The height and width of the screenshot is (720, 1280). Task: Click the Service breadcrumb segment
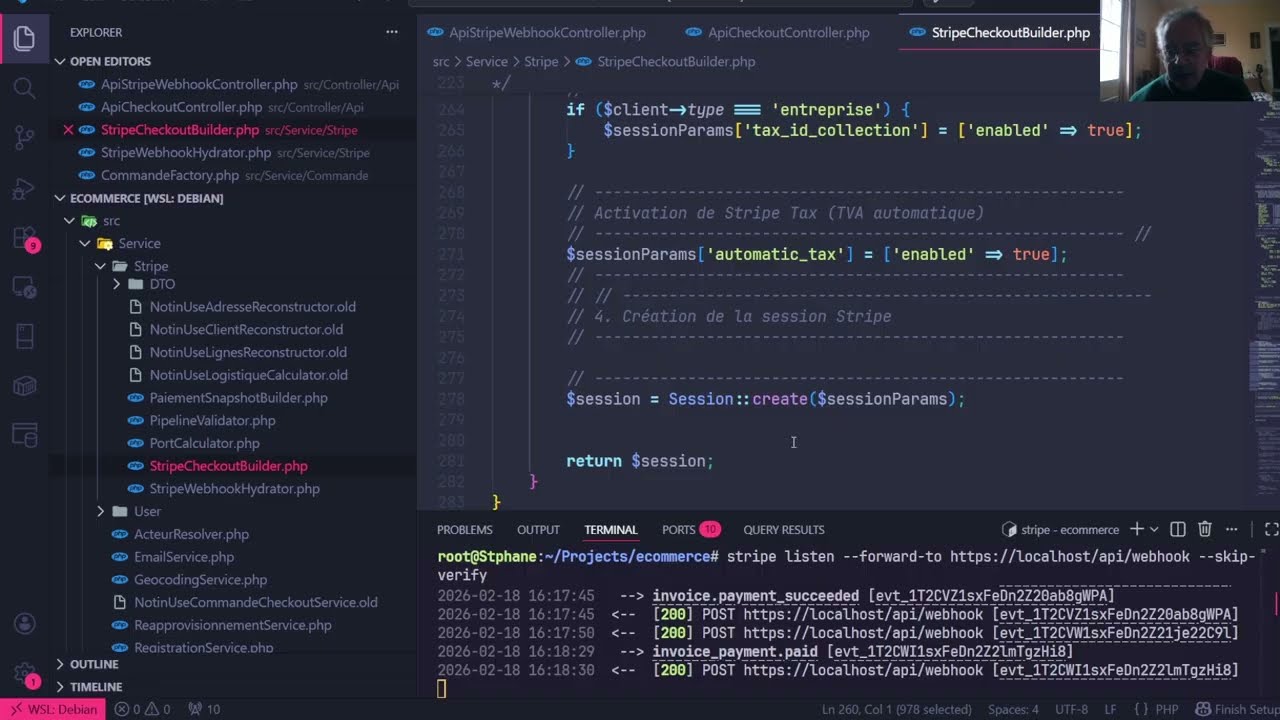(x=487, y=61)
